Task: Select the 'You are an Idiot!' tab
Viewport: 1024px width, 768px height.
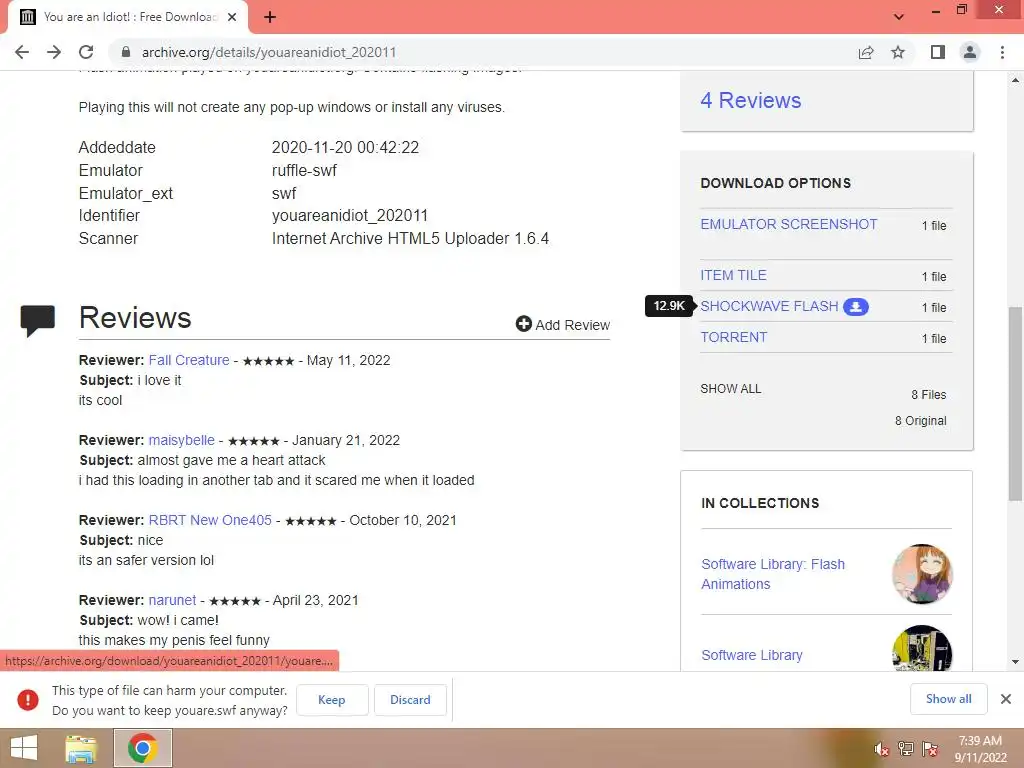Action: point(127,17)
